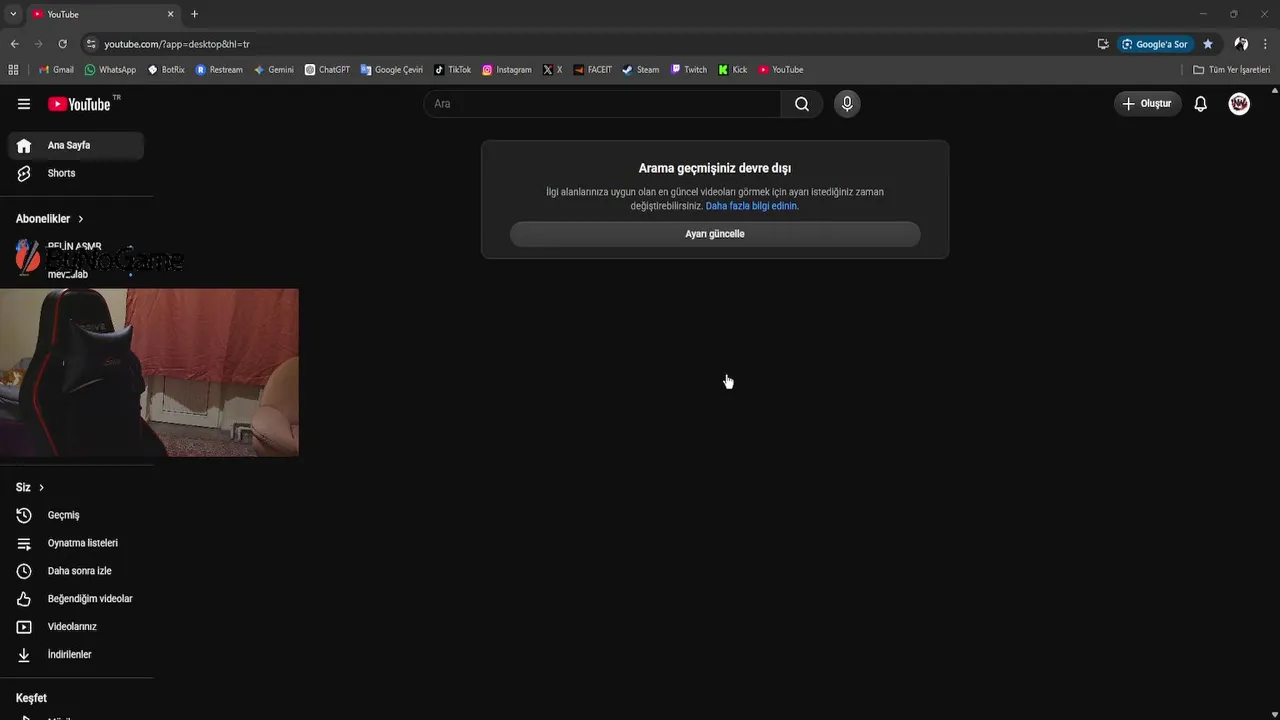Open the BotRix bookmark
The width and height of the screenshot is (1280, 720).
(x=166, y=70)
